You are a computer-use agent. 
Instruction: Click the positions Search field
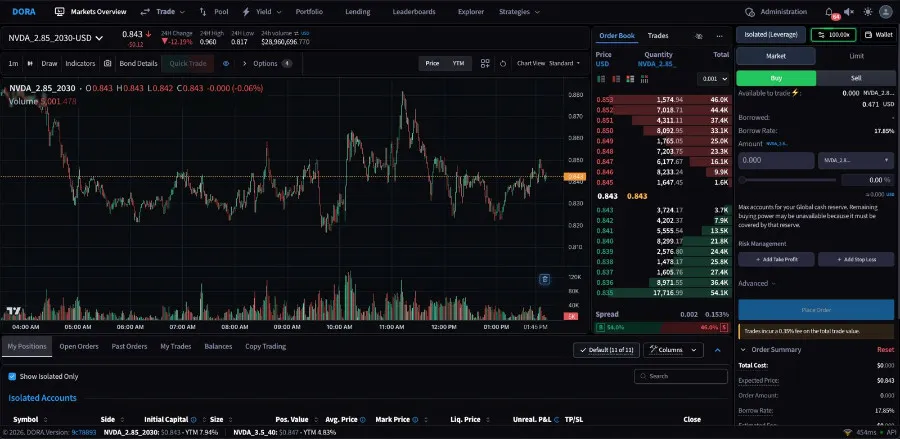[681, 376]
